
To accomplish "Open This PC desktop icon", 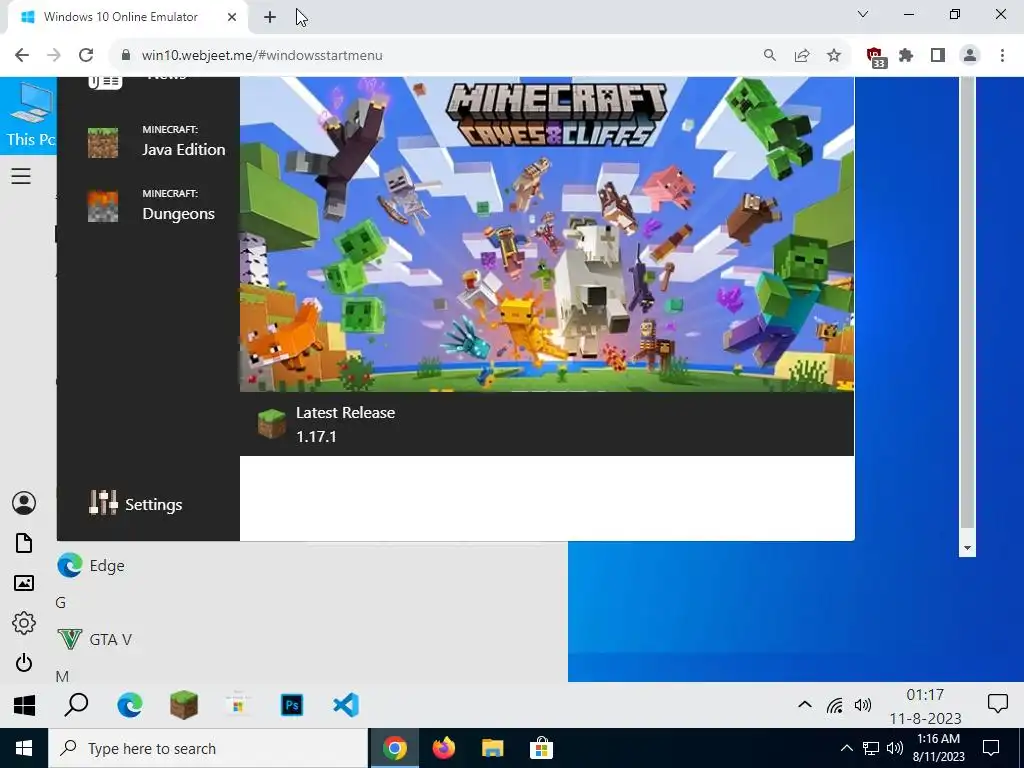I will click(x=29, y=115).
